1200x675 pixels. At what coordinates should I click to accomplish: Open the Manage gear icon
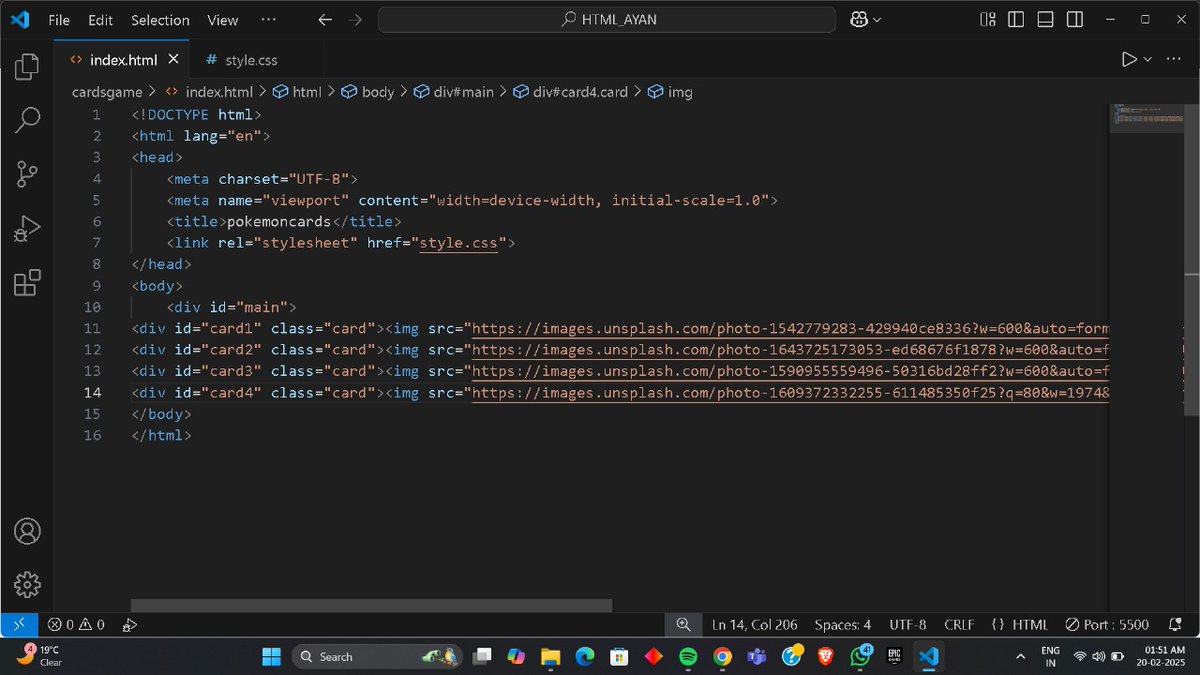(27, 583)
